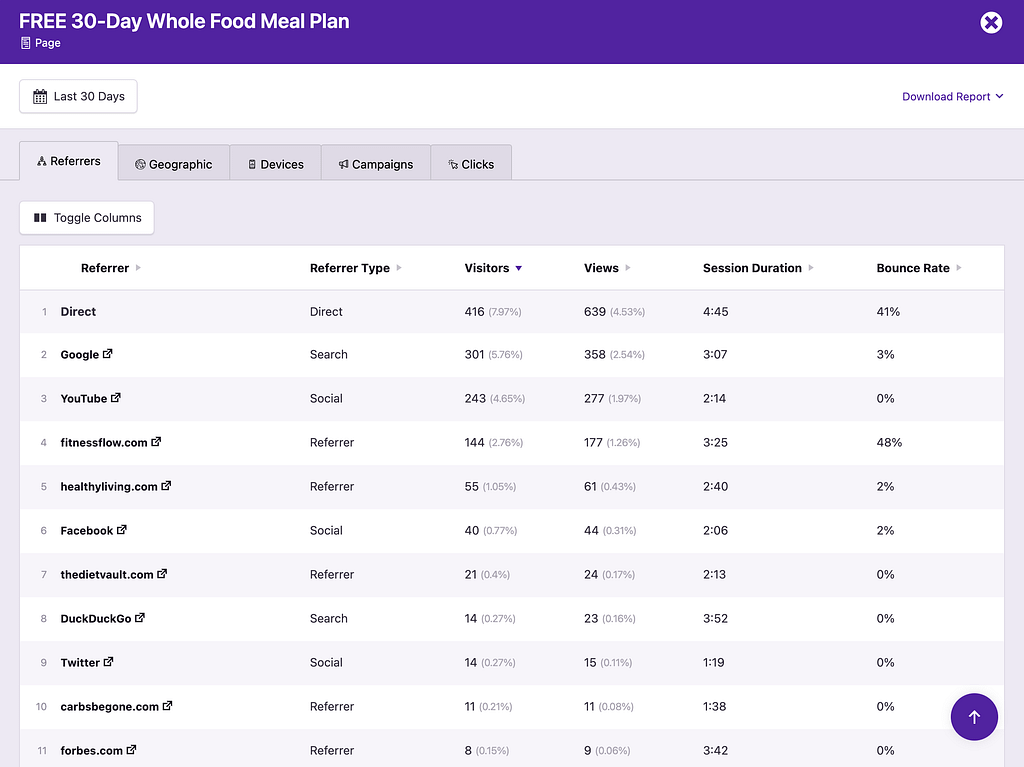Sort the table by Session Duration
1024x767 pixels.
[755, 267]
